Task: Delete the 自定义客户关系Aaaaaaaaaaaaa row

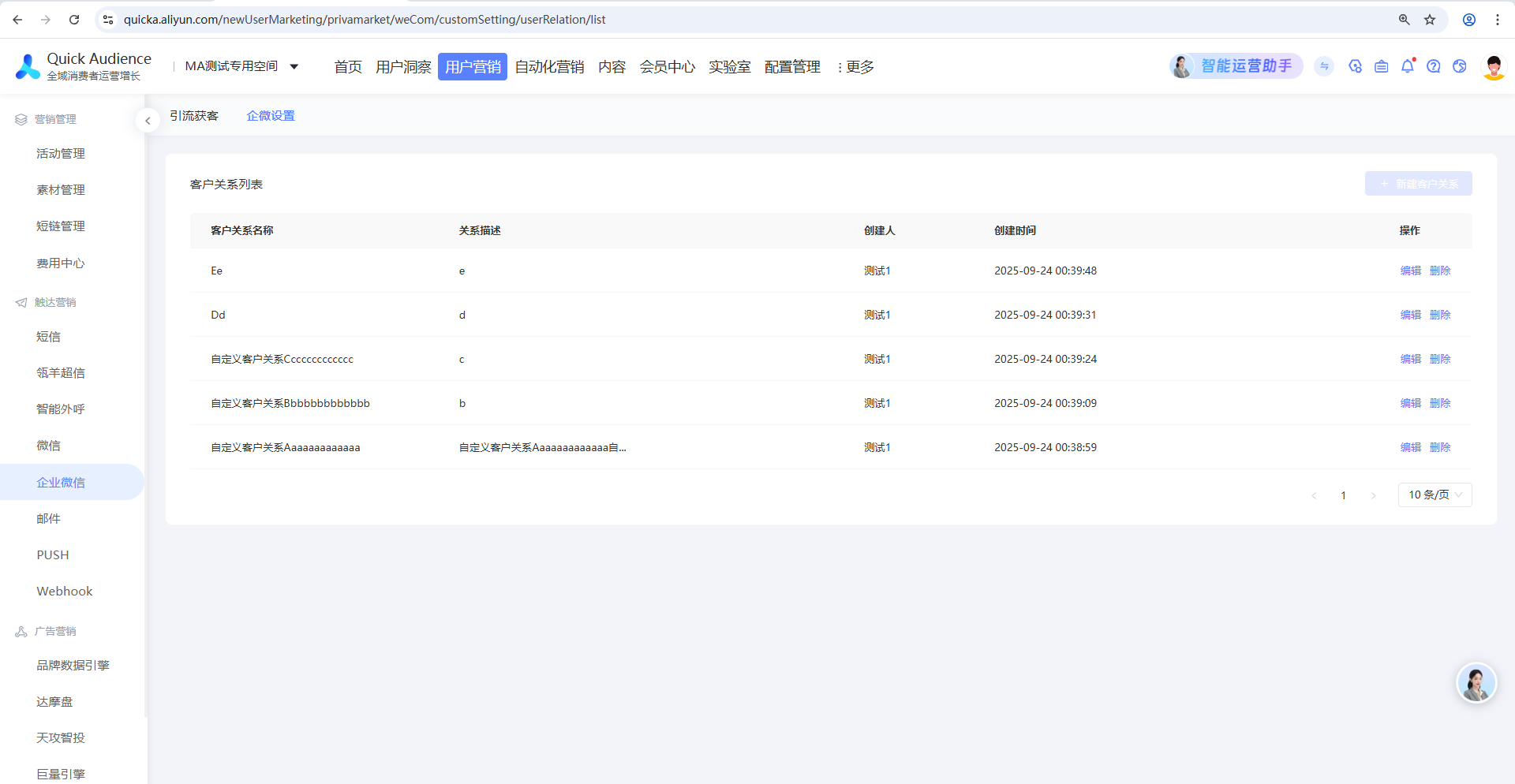Action: pyautogui.click(x=1440, y=447)
